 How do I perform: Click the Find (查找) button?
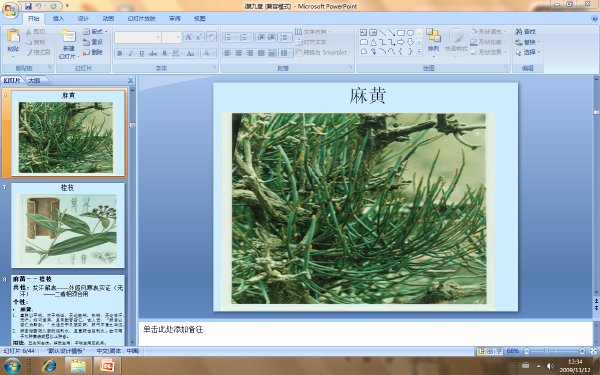525,31
